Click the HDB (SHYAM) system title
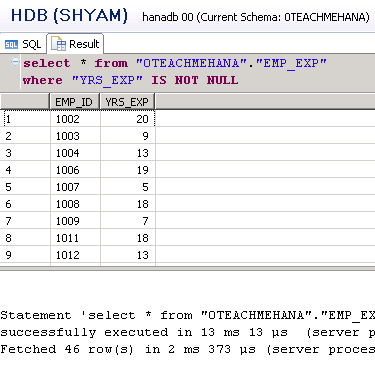The width and height of the screenshot is (375, 376). click(69, 16)
